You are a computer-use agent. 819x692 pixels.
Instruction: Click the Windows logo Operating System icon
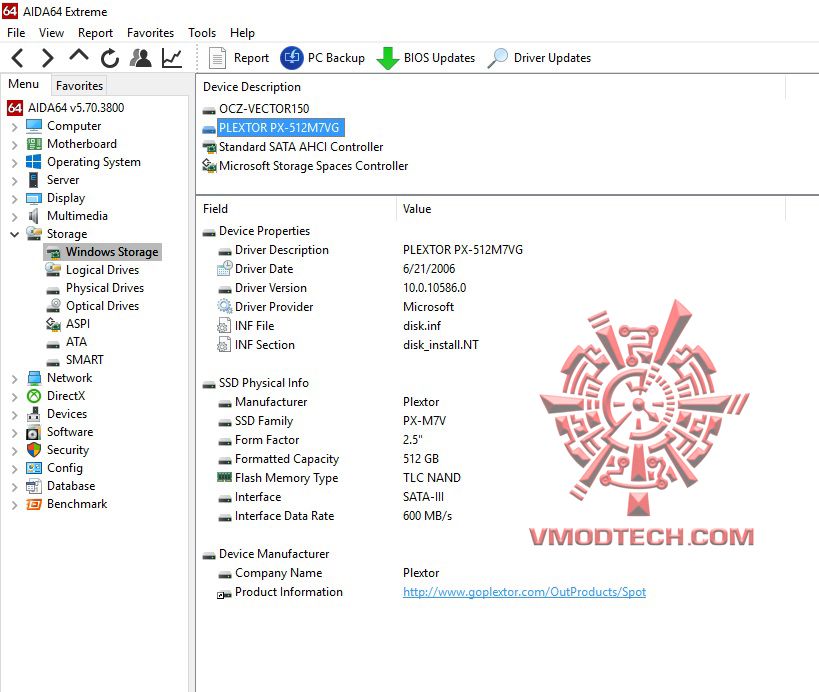click(33, 161)
